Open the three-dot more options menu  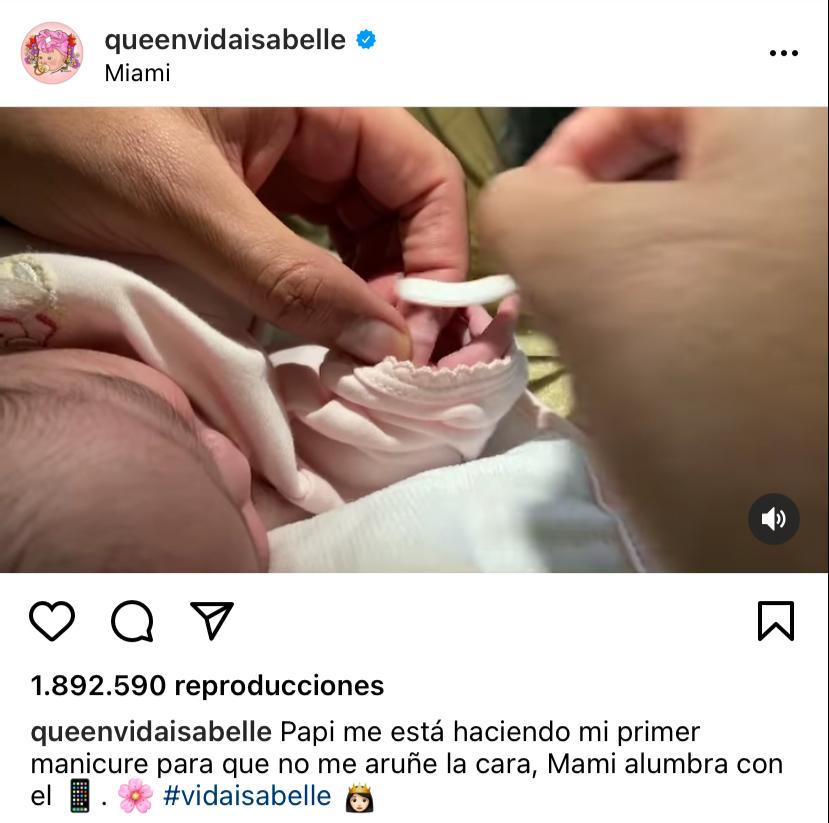point(784,53)
